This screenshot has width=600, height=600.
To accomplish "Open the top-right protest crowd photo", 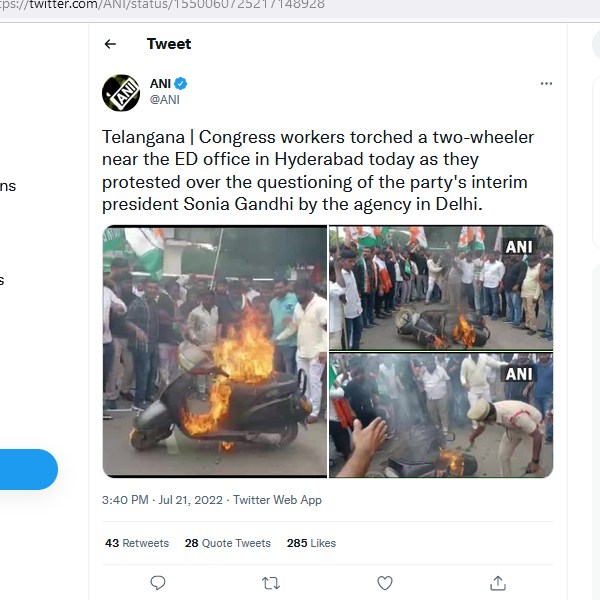I will (x=441, y=287).
